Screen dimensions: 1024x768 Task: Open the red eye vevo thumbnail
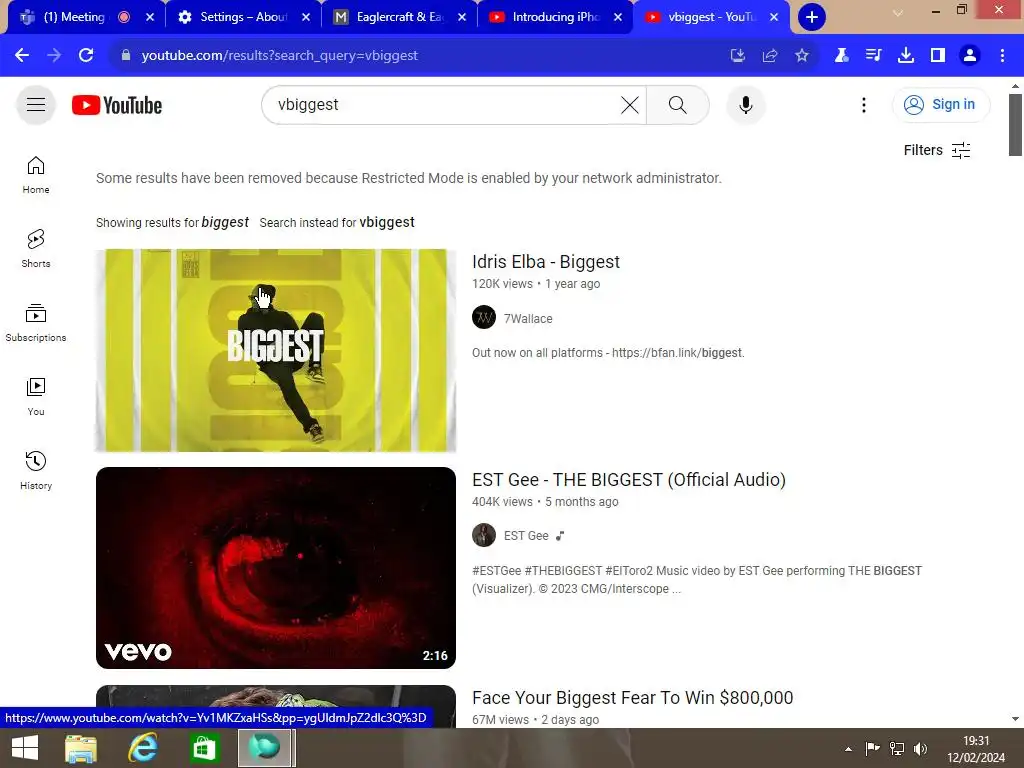tap(276, 568)
